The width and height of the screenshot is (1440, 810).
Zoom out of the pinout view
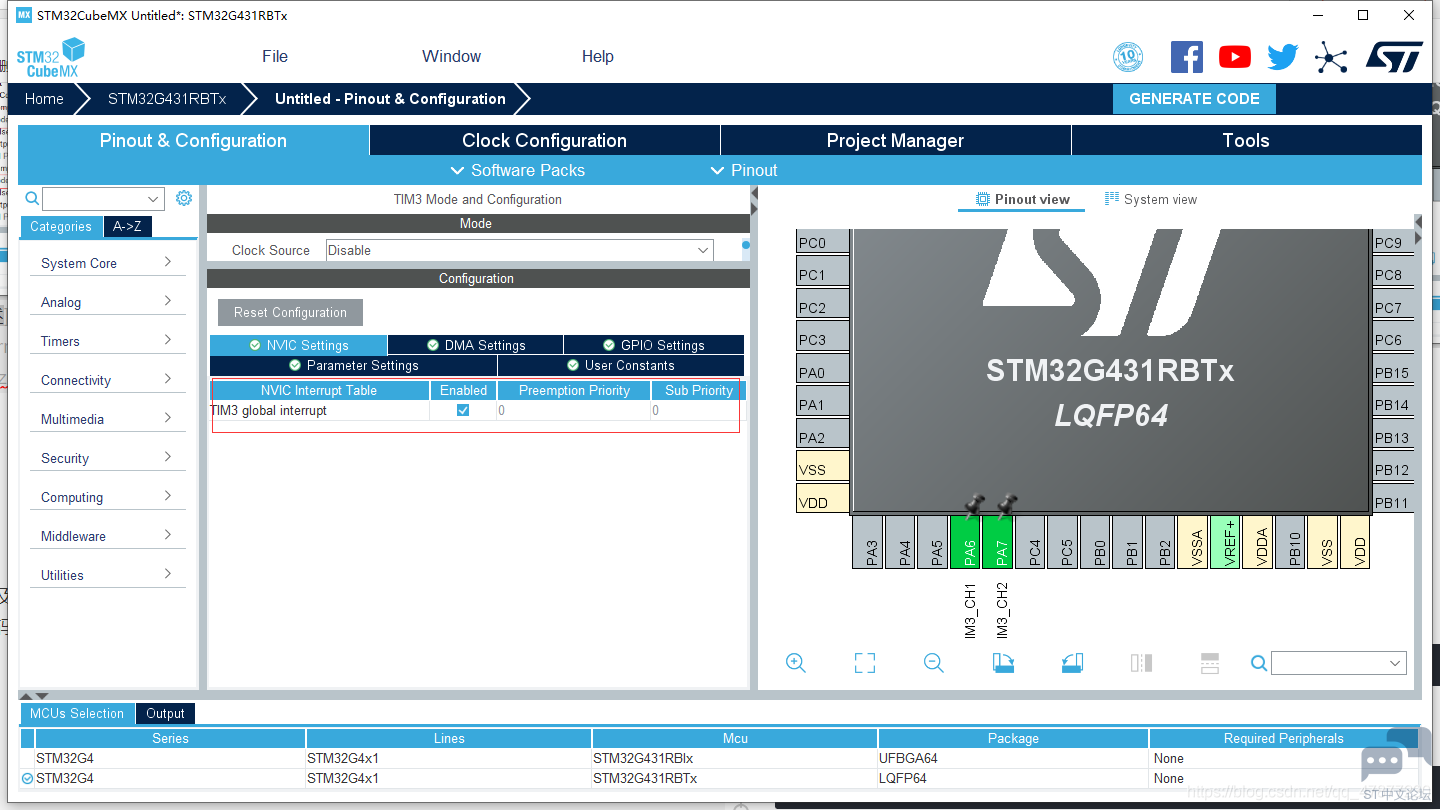(x=934, y=663)
